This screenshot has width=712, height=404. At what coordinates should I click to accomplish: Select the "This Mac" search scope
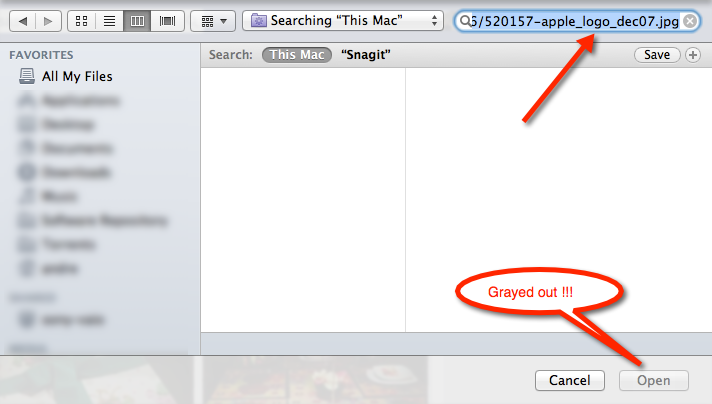(x=297, y=55)
